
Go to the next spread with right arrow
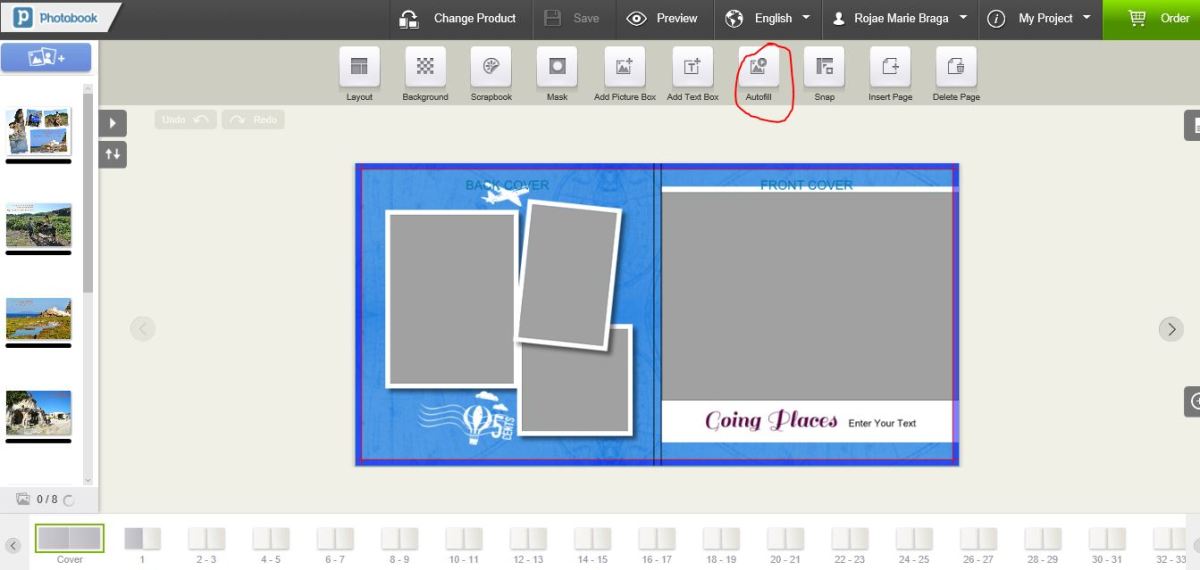click(1170, 329)
